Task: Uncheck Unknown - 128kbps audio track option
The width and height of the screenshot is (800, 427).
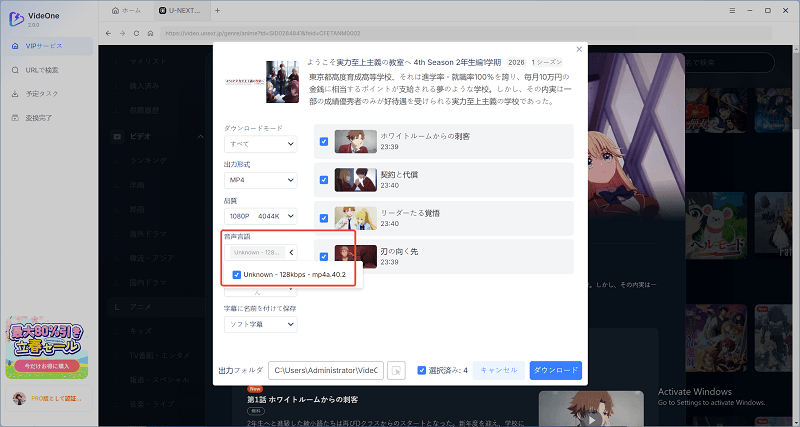Action: tap(236, 274)
